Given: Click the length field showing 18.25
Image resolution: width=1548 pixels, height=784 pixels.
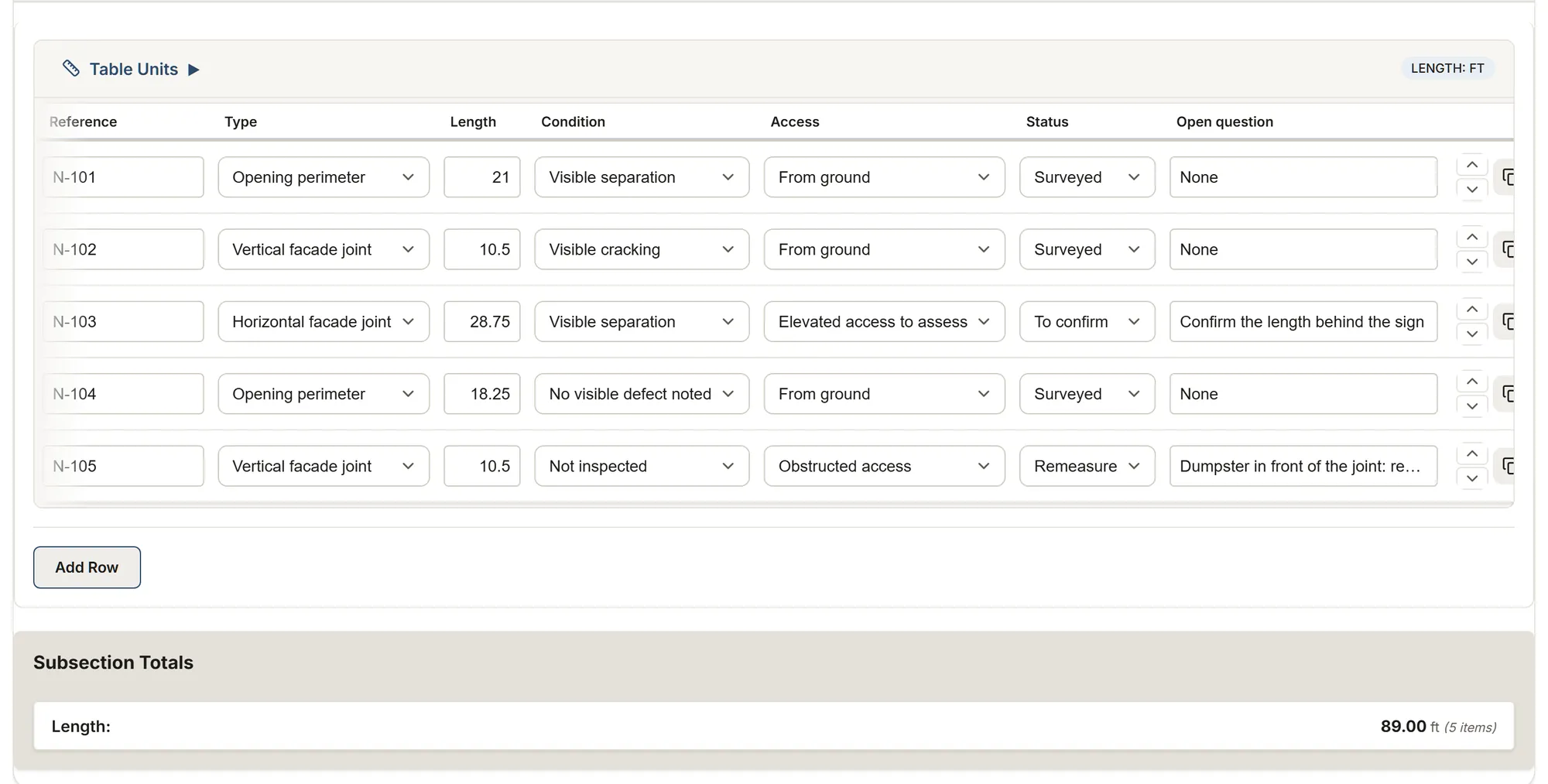Looking at the screenshot, I should (482, 394).
